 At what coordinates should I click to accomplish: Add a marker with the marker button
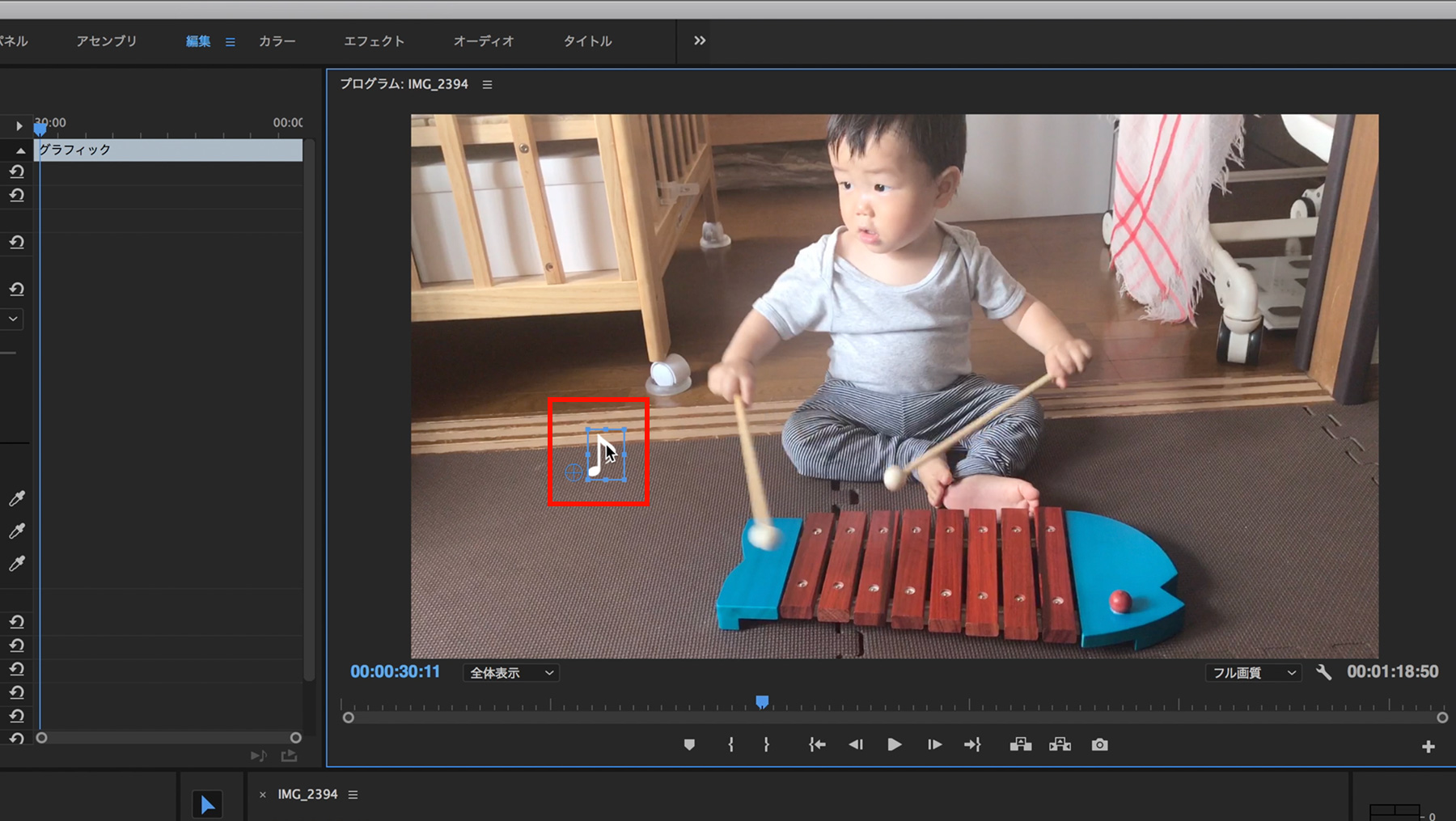[689, 745]
